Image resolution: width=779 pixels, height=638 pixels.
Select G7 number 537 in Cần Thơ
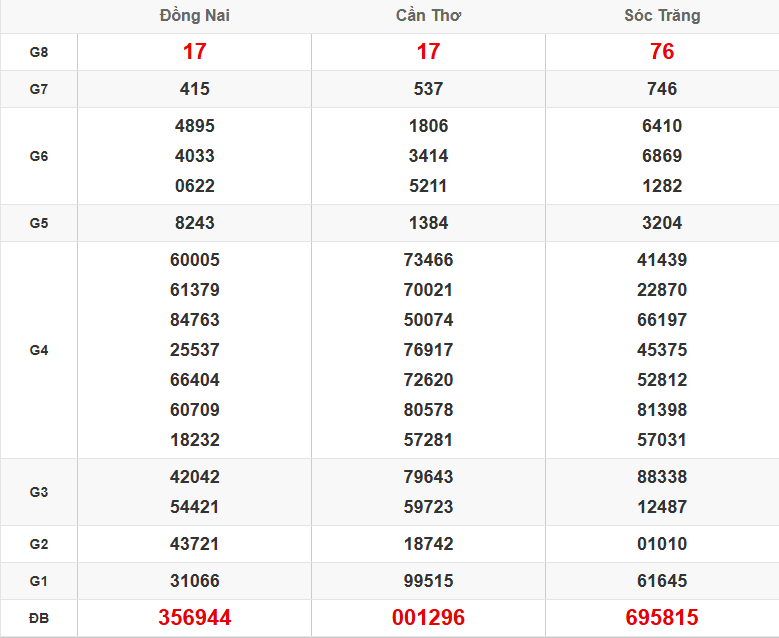pyautogui.click(x=428, y=89)
